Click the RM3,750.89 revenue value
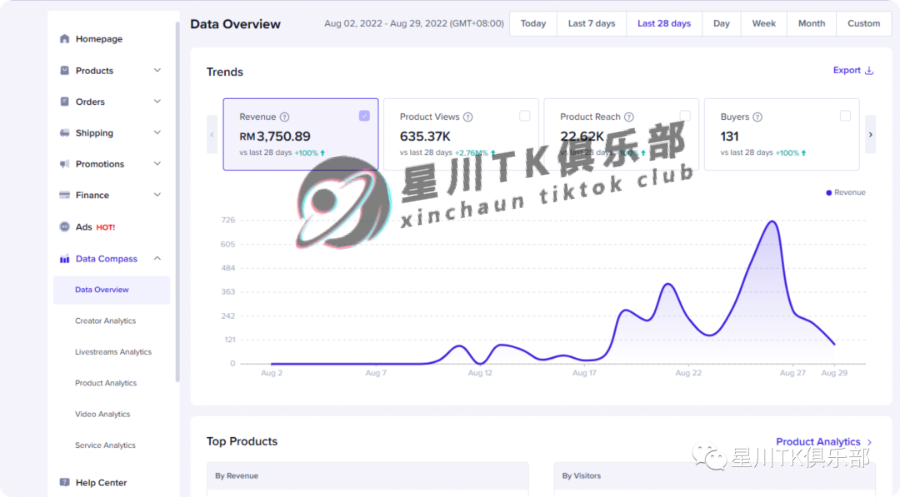 [275, 137]
